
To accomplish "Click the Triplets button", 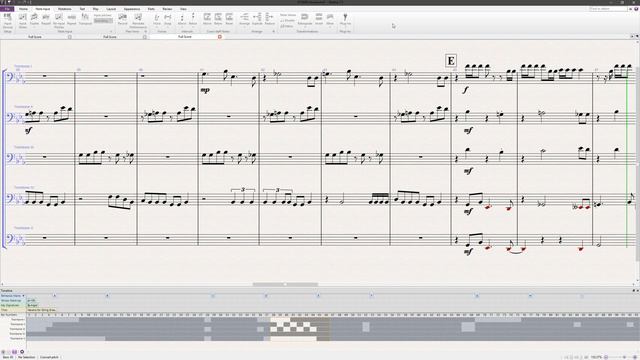I will click(x=34, y=20).
